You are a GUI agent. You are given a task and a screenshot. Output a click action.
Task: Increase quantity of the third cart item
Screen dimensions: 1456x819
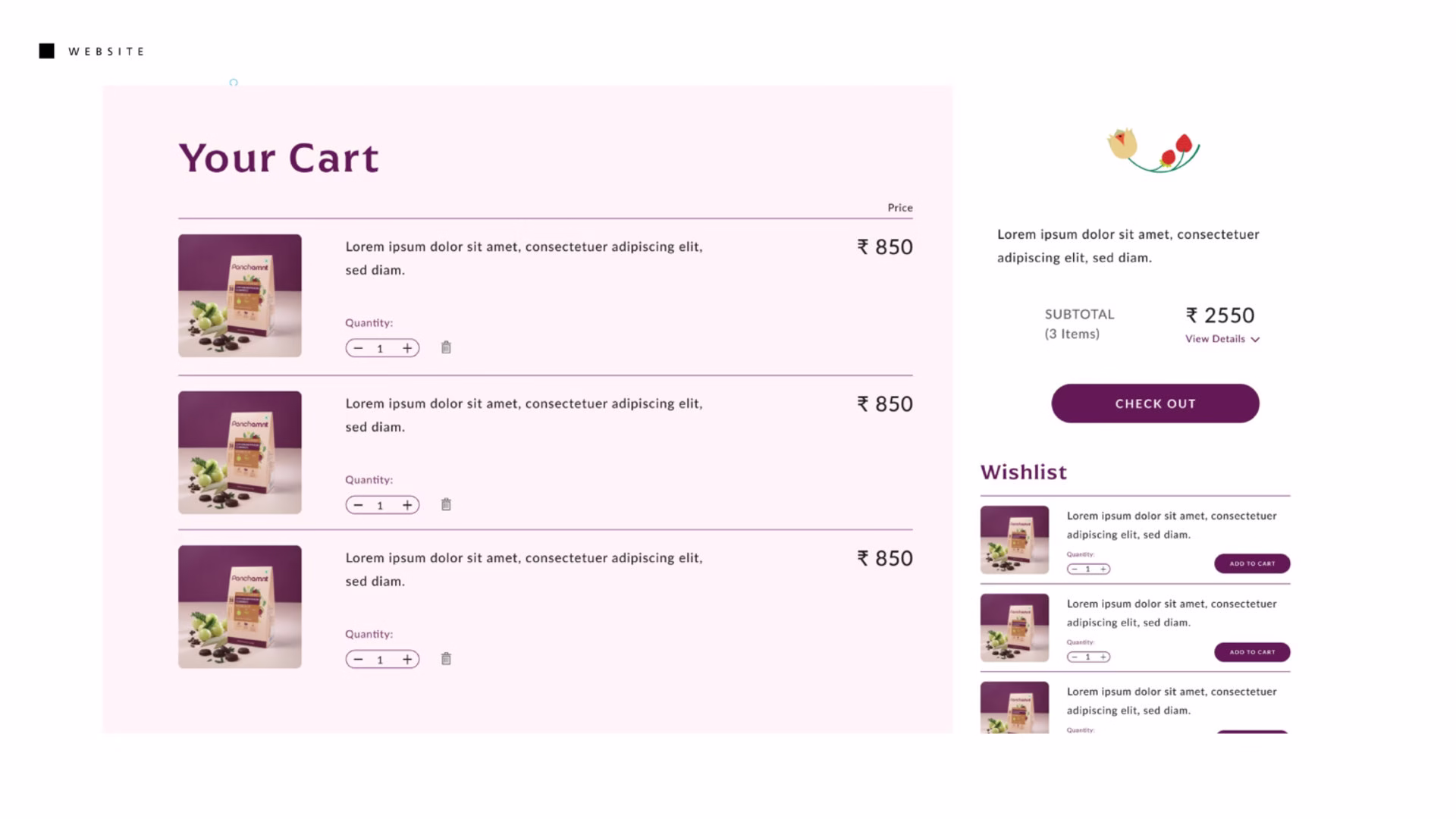point(407,660)
